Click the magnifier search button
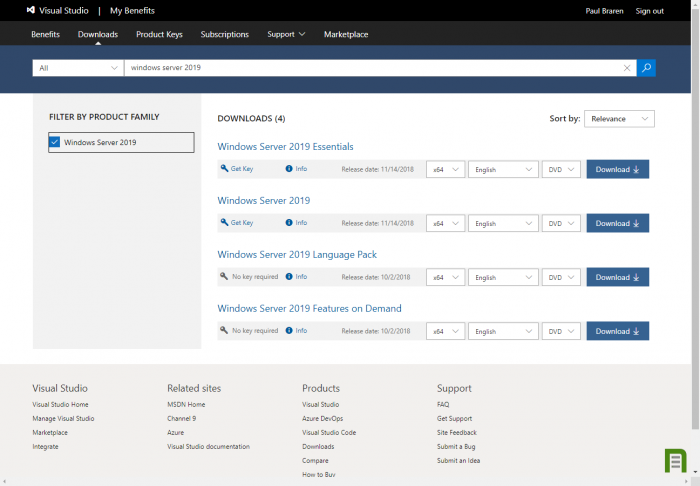The height and width of the screenshot is (486, 700). (646, 68)
